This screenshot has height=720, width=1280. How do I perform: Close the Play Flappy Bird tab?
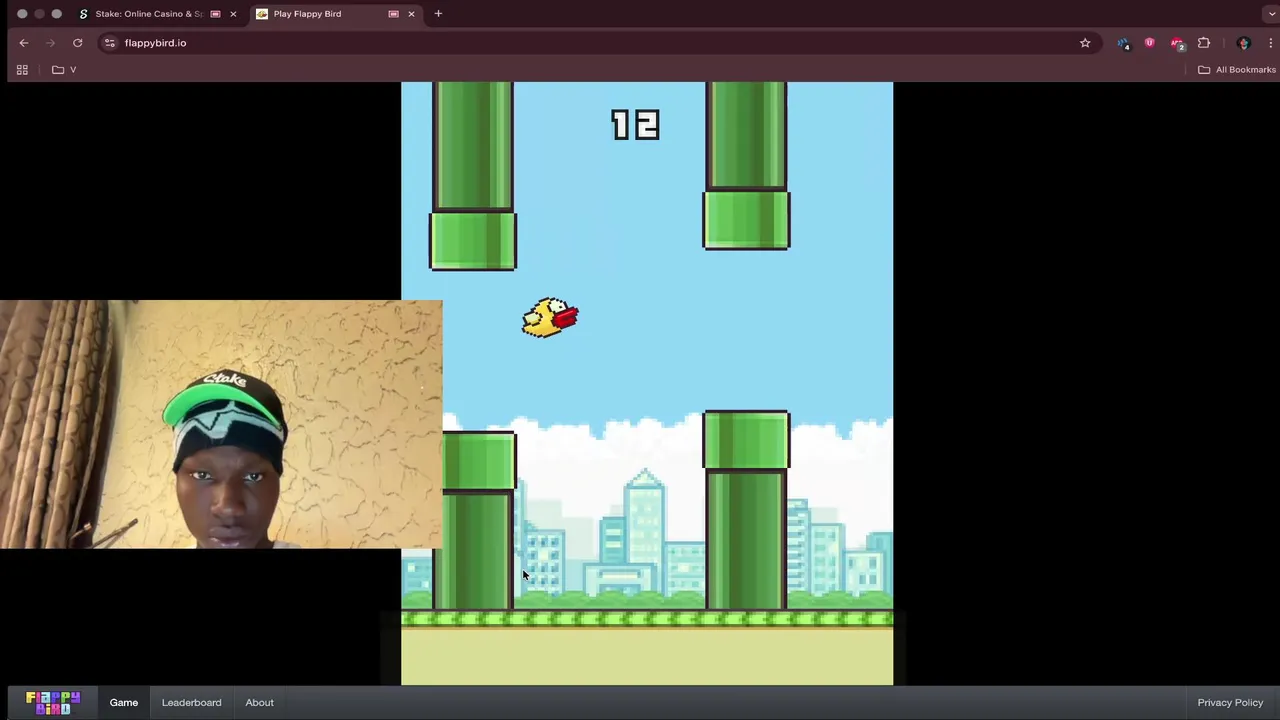411,14
